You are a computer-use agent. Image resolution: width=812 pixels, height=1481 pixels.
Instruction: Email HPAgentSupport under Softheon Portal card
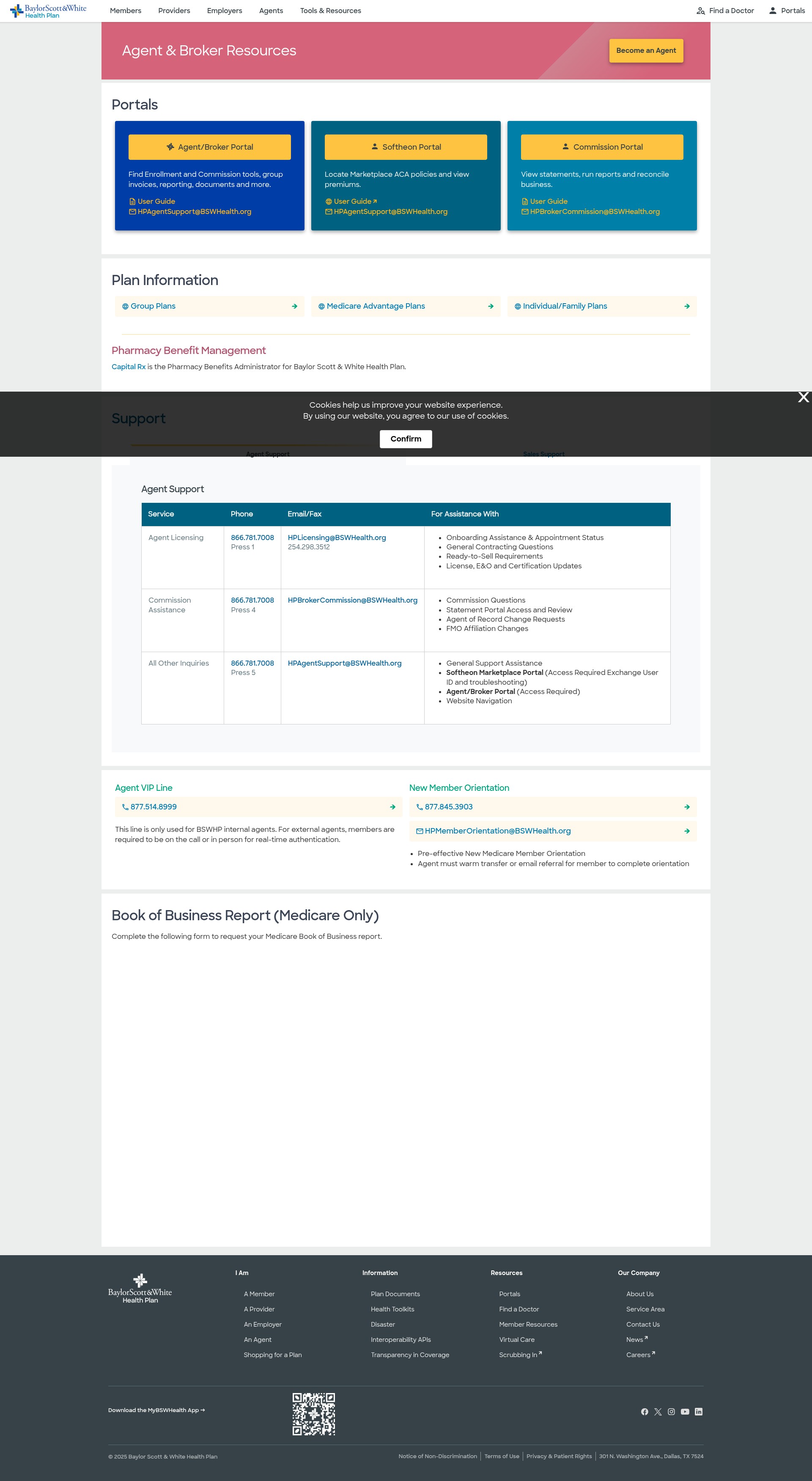point(386,211)
